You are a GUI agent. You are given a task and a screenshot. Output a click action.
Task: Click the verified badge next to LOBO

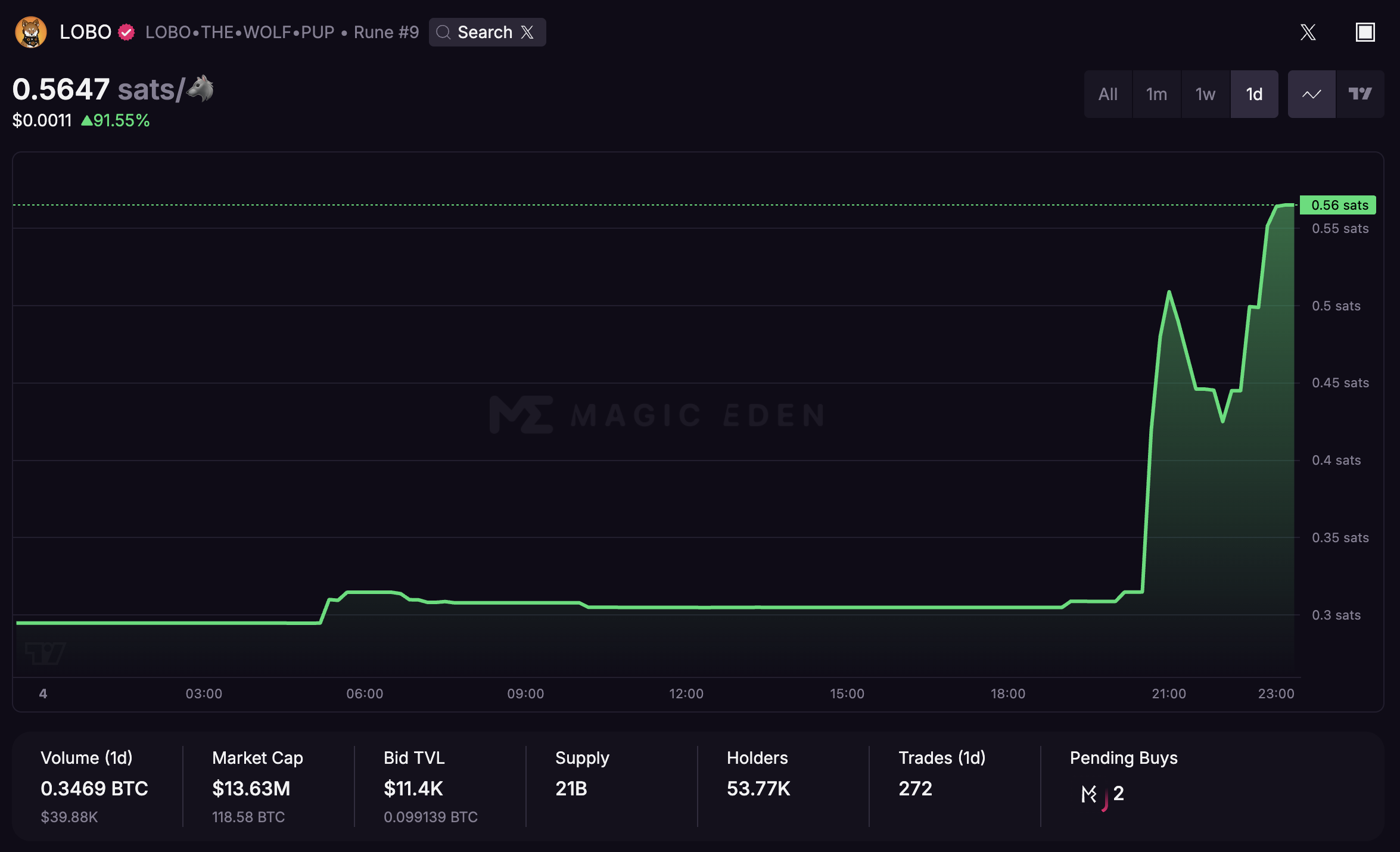(x=126, y=32)
